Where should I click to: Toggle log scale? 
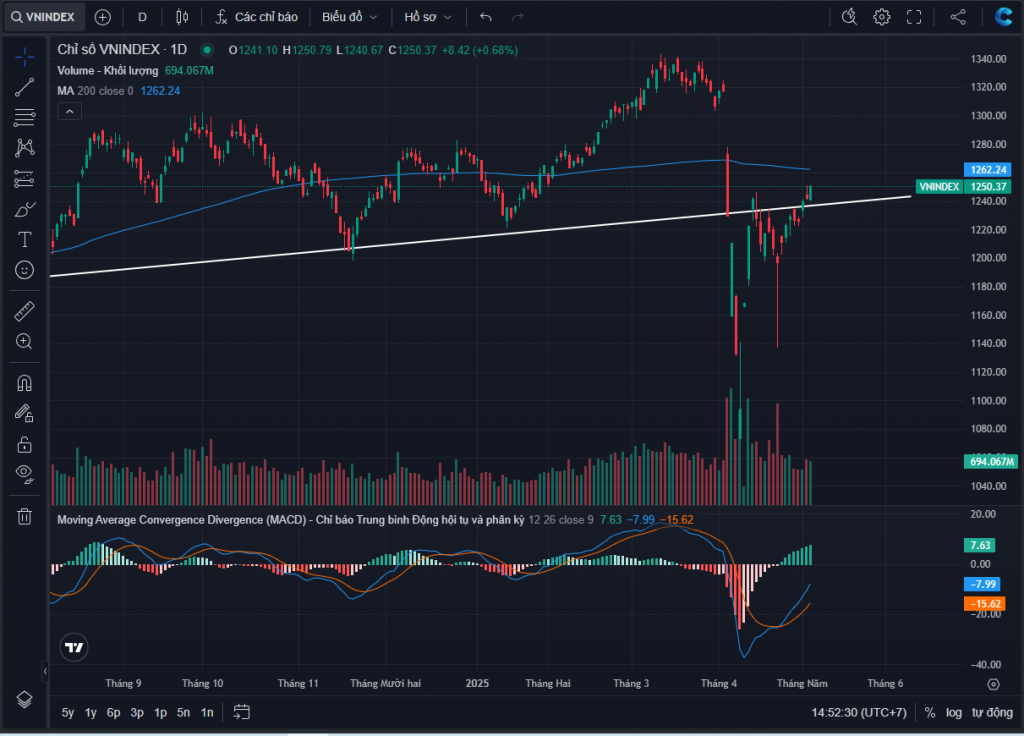(953, 712)
